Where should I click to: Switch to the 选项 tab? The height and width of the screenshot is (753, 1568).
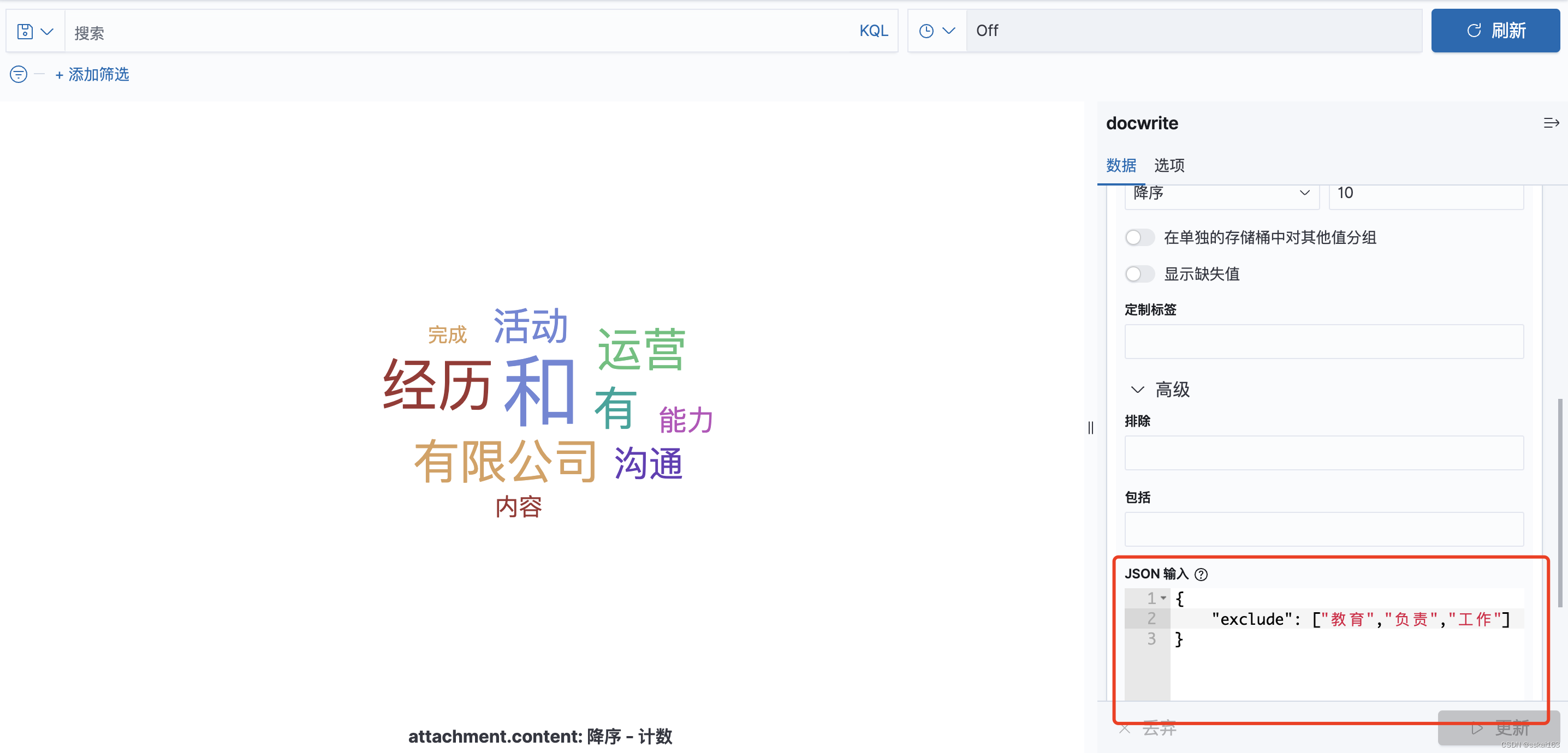(x=1169, y=165)
